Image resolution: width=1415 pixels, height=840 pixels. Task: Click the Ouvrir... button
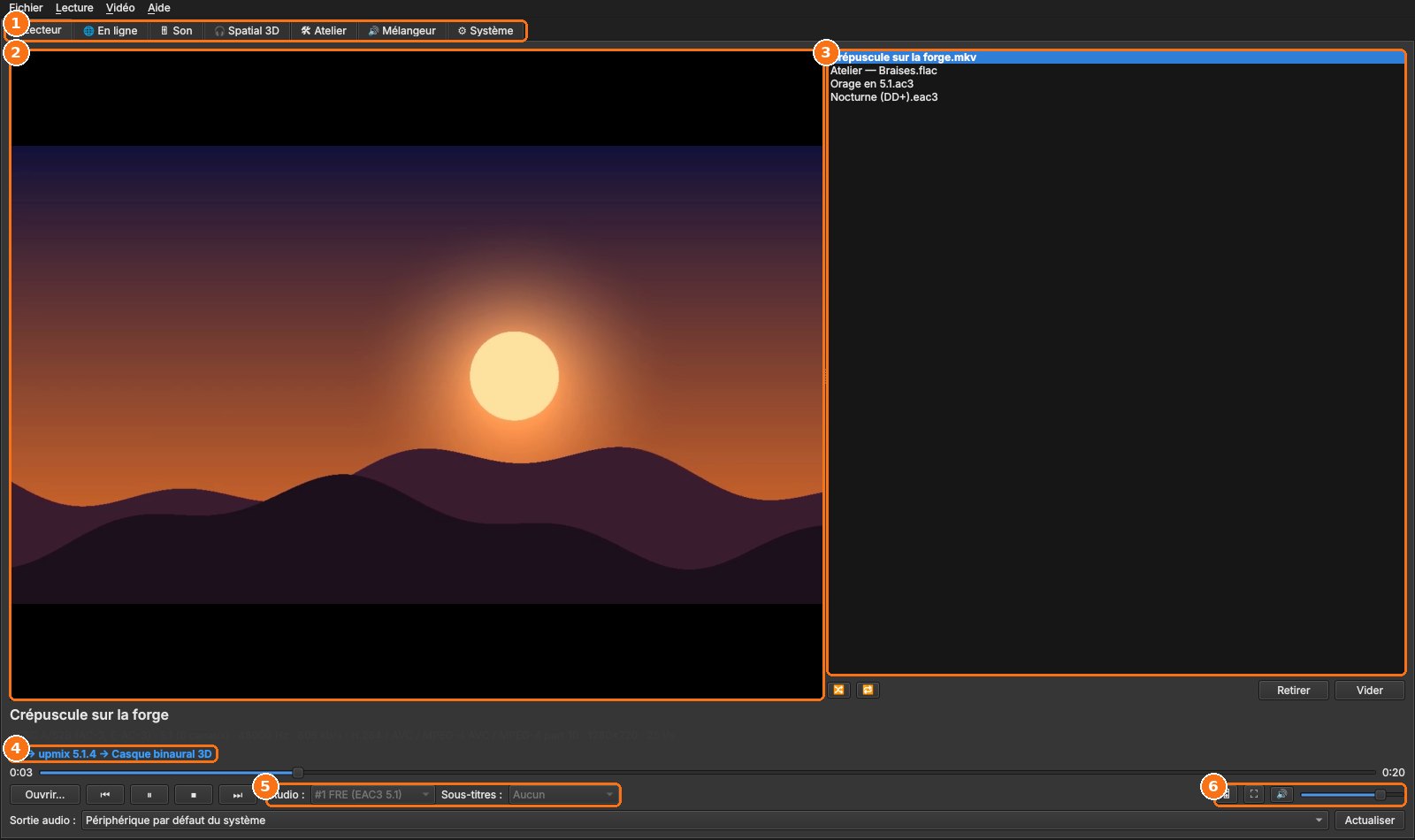45,795
